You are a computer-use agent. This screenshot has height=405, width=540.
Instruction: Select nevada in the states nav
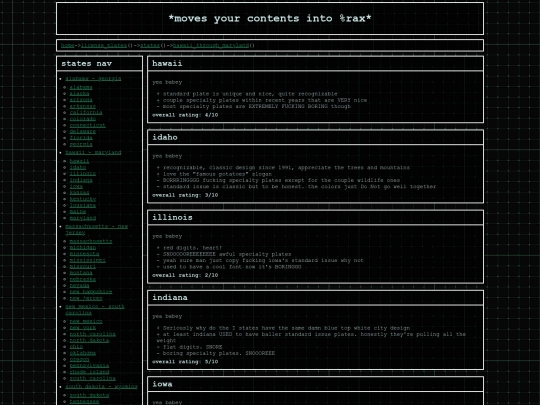point(79,285)
